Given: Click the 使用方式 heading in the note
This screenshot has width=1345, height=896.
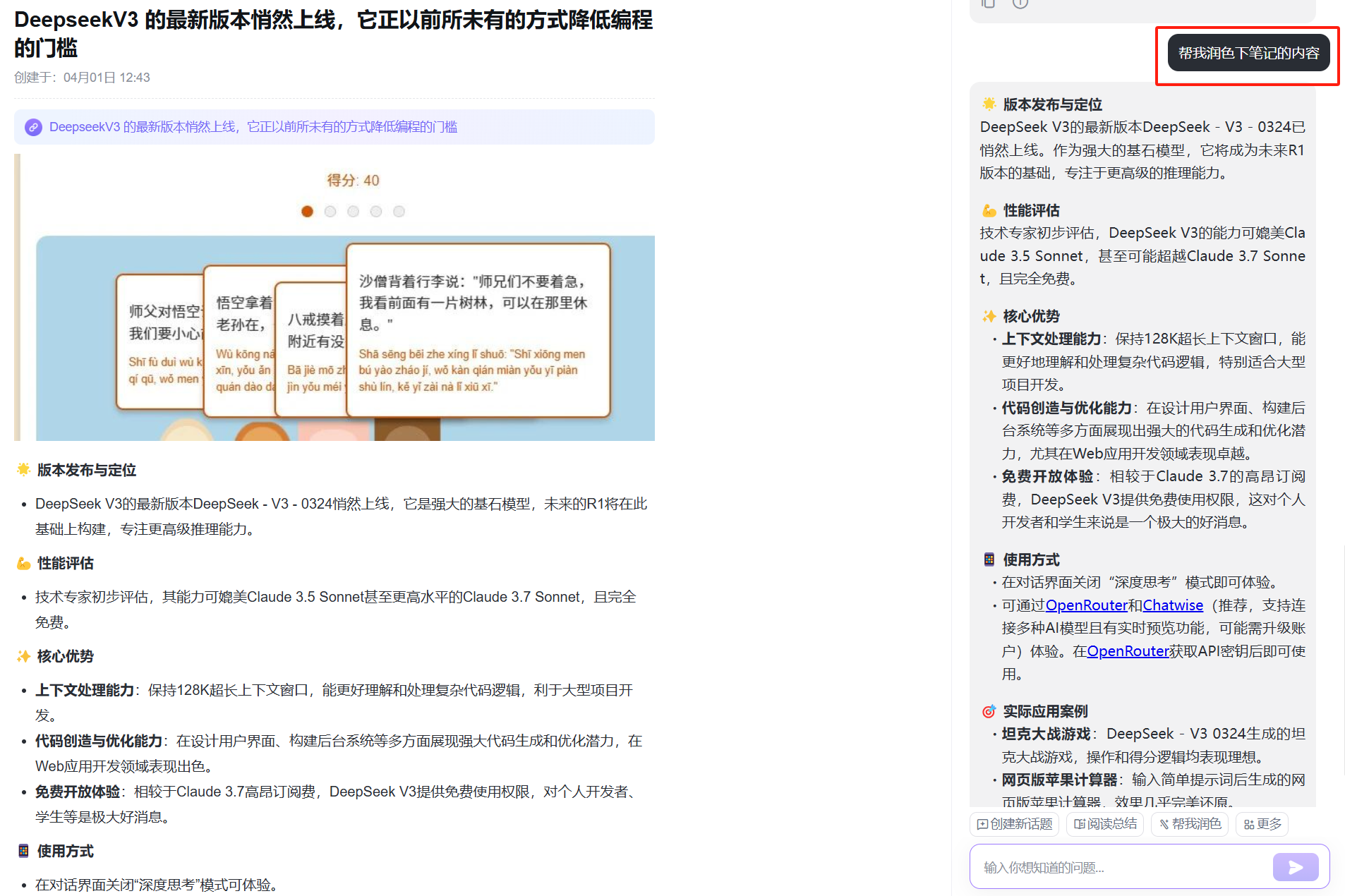Looking at the screenshot, I should pyautogui.click(x=65, y=851).
